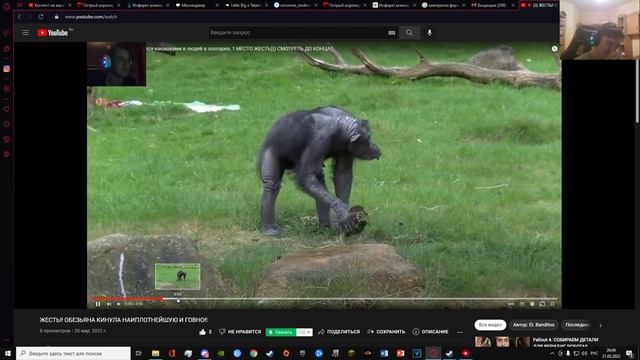Viewport: 640px width, 360px height.
Task: Click ПОДЕЛИТЬСЯ to share the video
Action: click(x=339, y=332)
